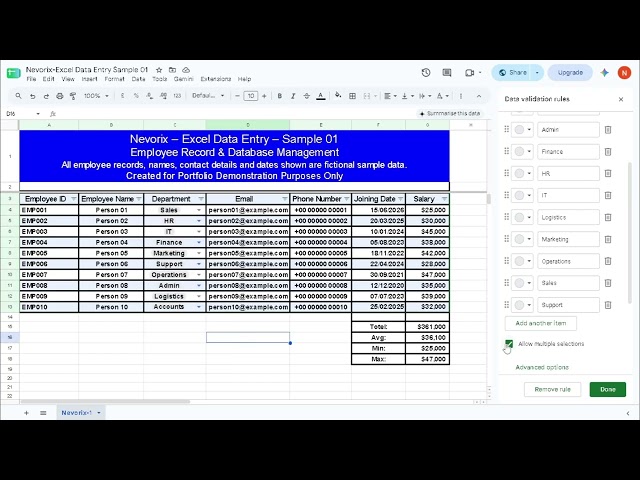The height and width of the screenshot is (480, 640).
Task: Add a new sheet with plus icon
Action: [x=27, y=413]
